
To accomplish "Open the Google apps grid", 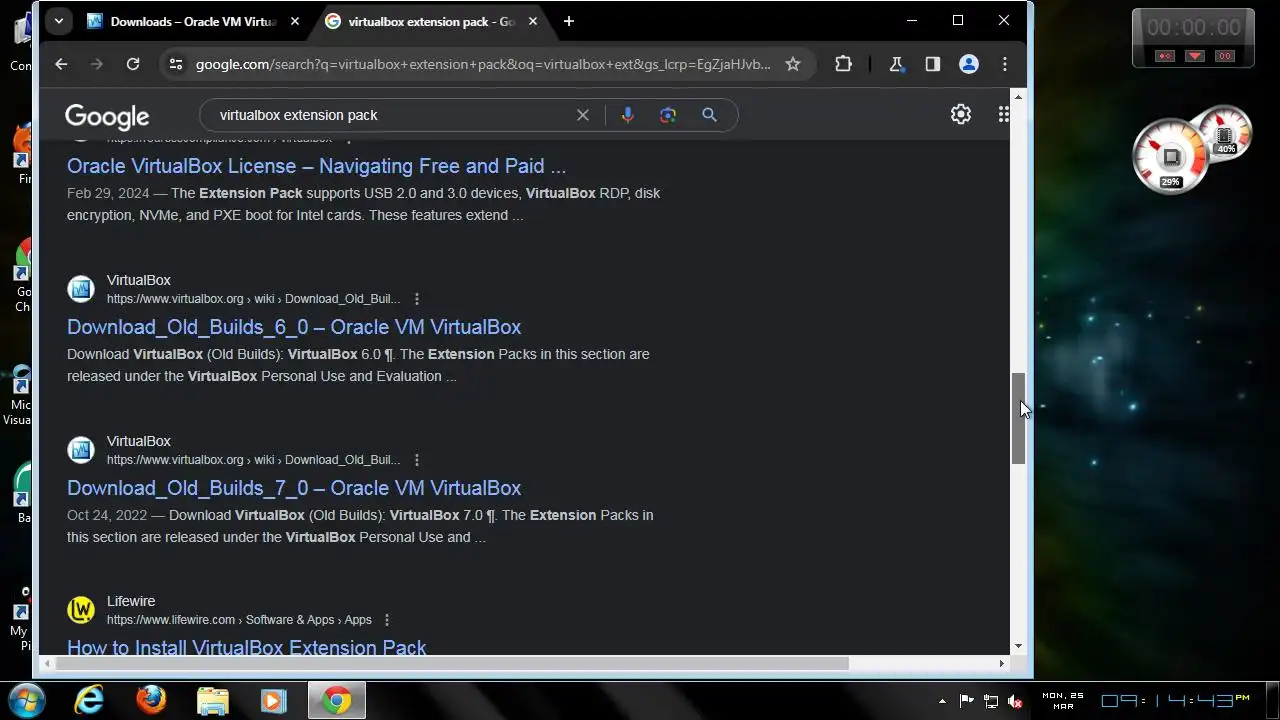I will (x=1003, y=115).
